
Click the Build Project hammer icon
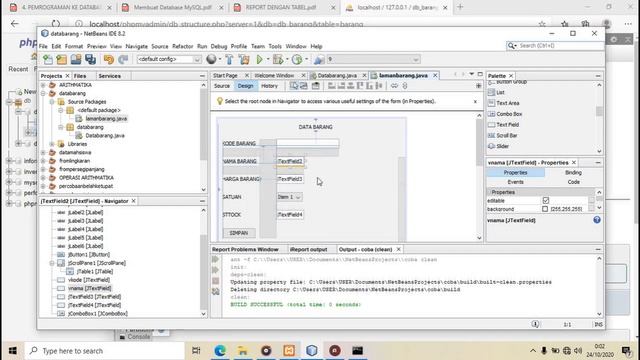click(x=229, y=60)
